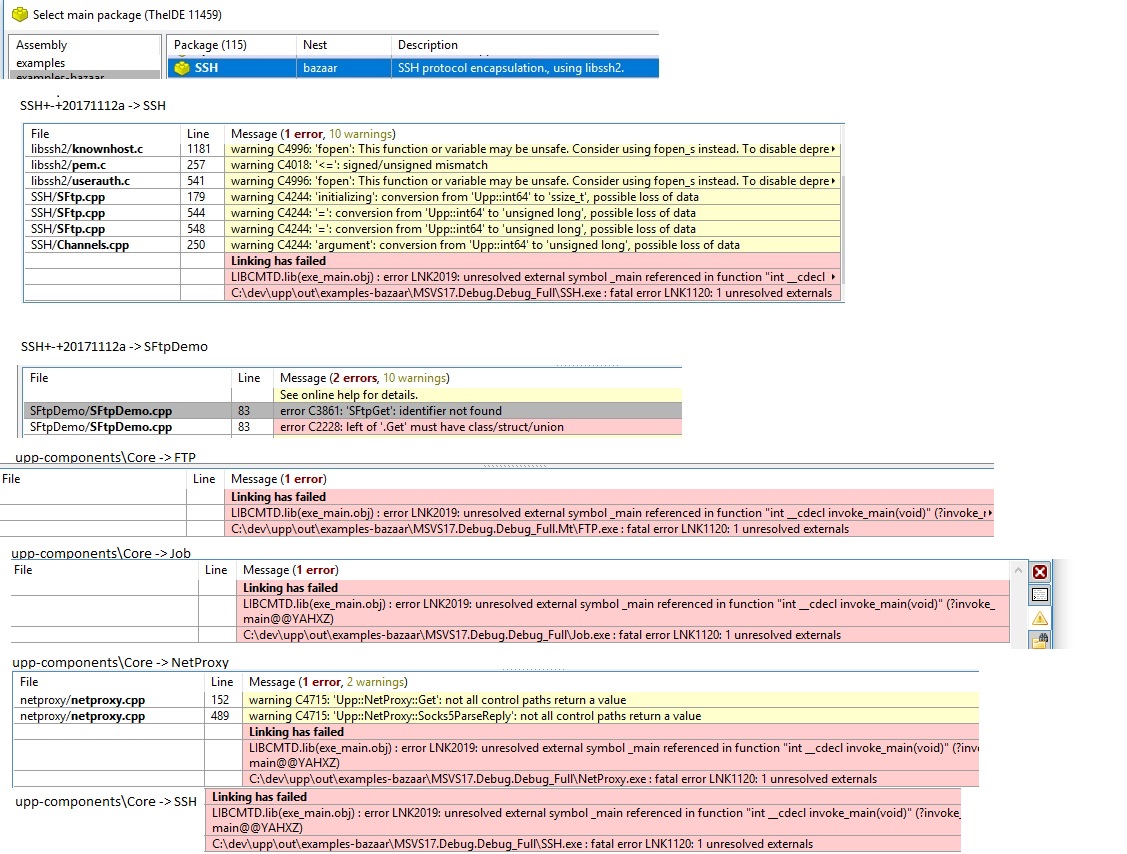Select SFtpDemo.cpp error C2228 row
1127x854 pixels.
coord(351,427)
